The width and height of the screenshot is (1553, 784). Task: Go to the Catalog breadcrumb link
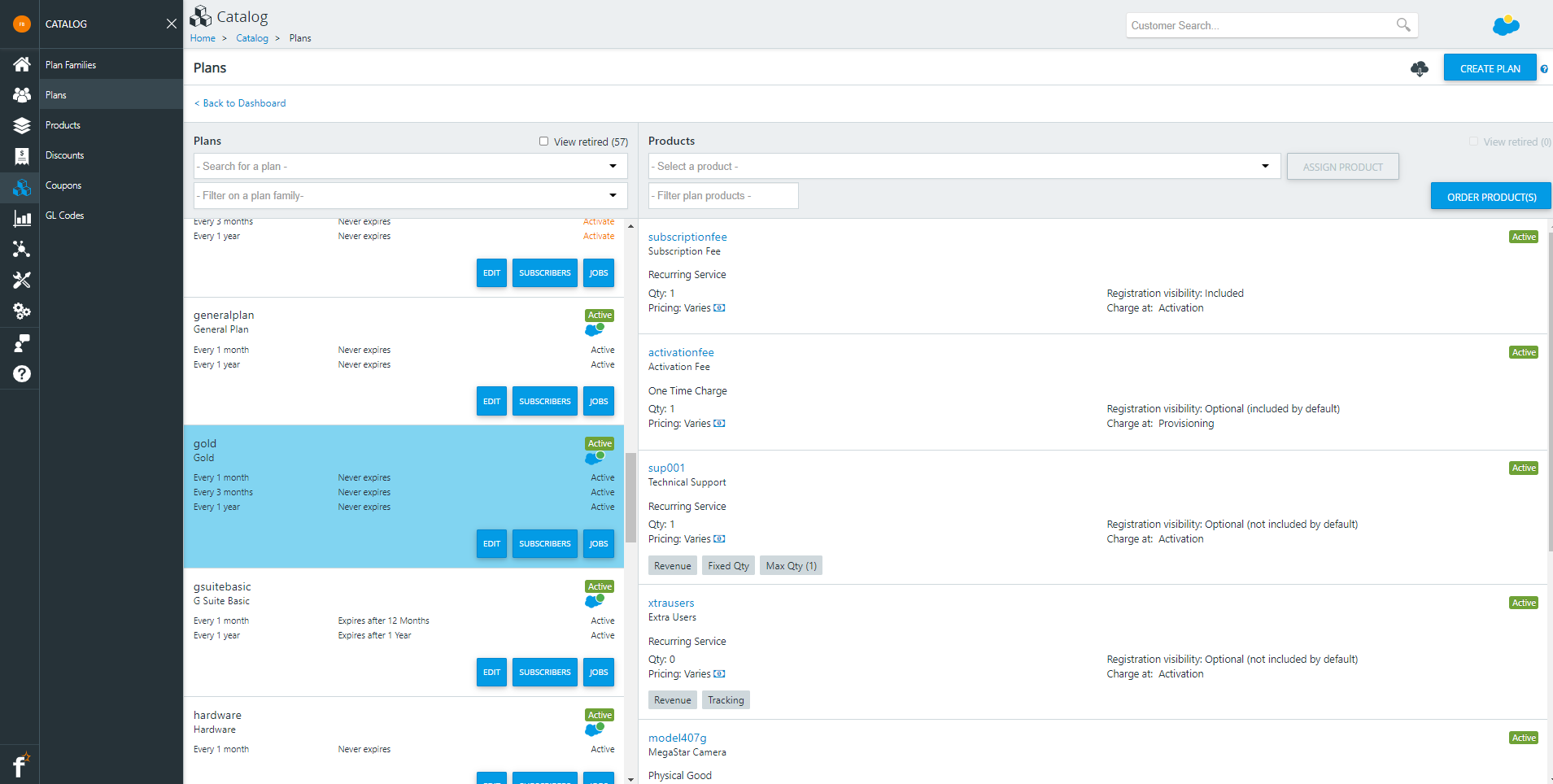252,37
